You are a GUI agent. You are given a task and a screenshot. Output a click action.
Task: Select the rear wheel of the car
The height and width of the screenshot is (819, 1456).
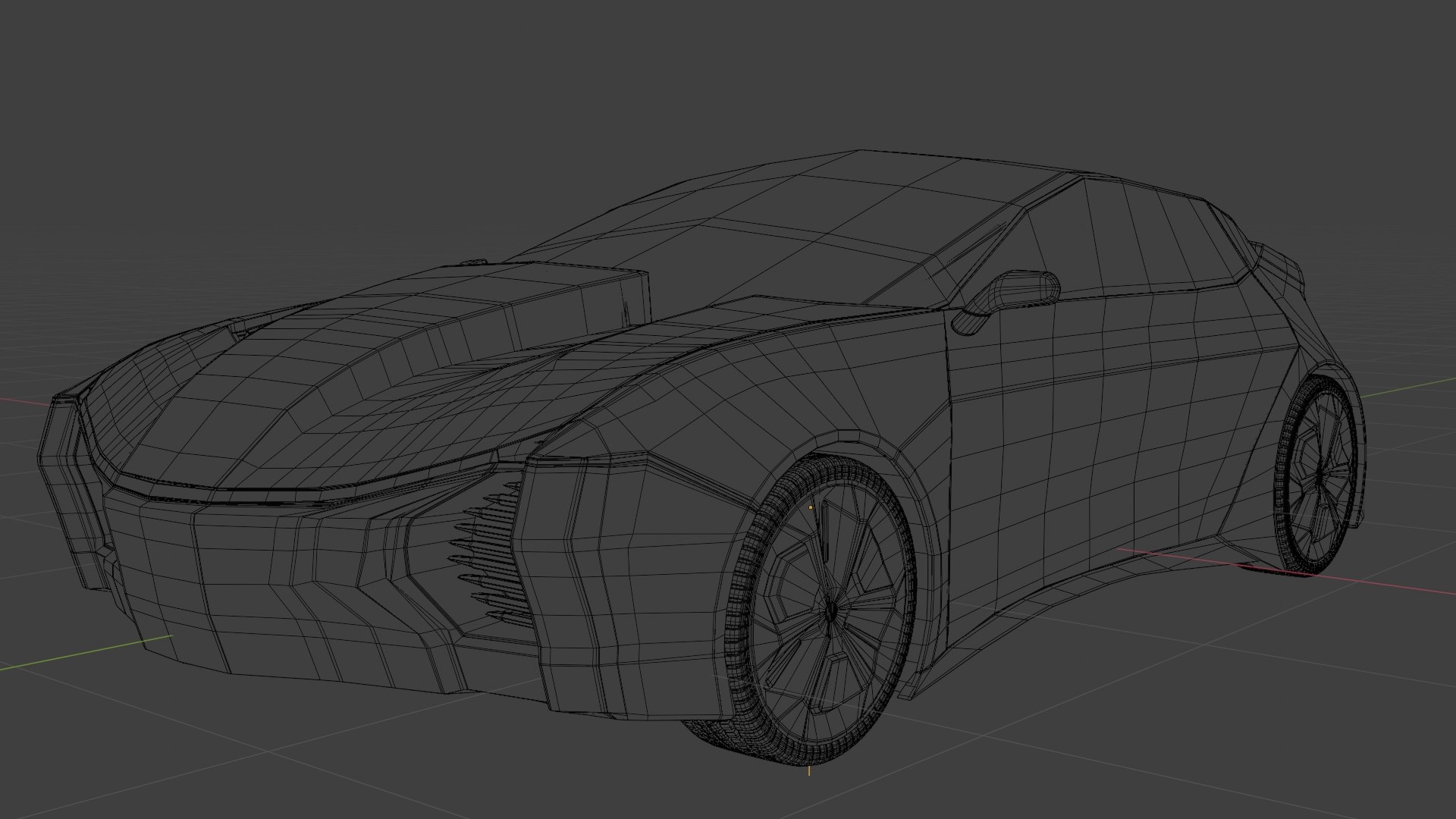pos(1317,475)
